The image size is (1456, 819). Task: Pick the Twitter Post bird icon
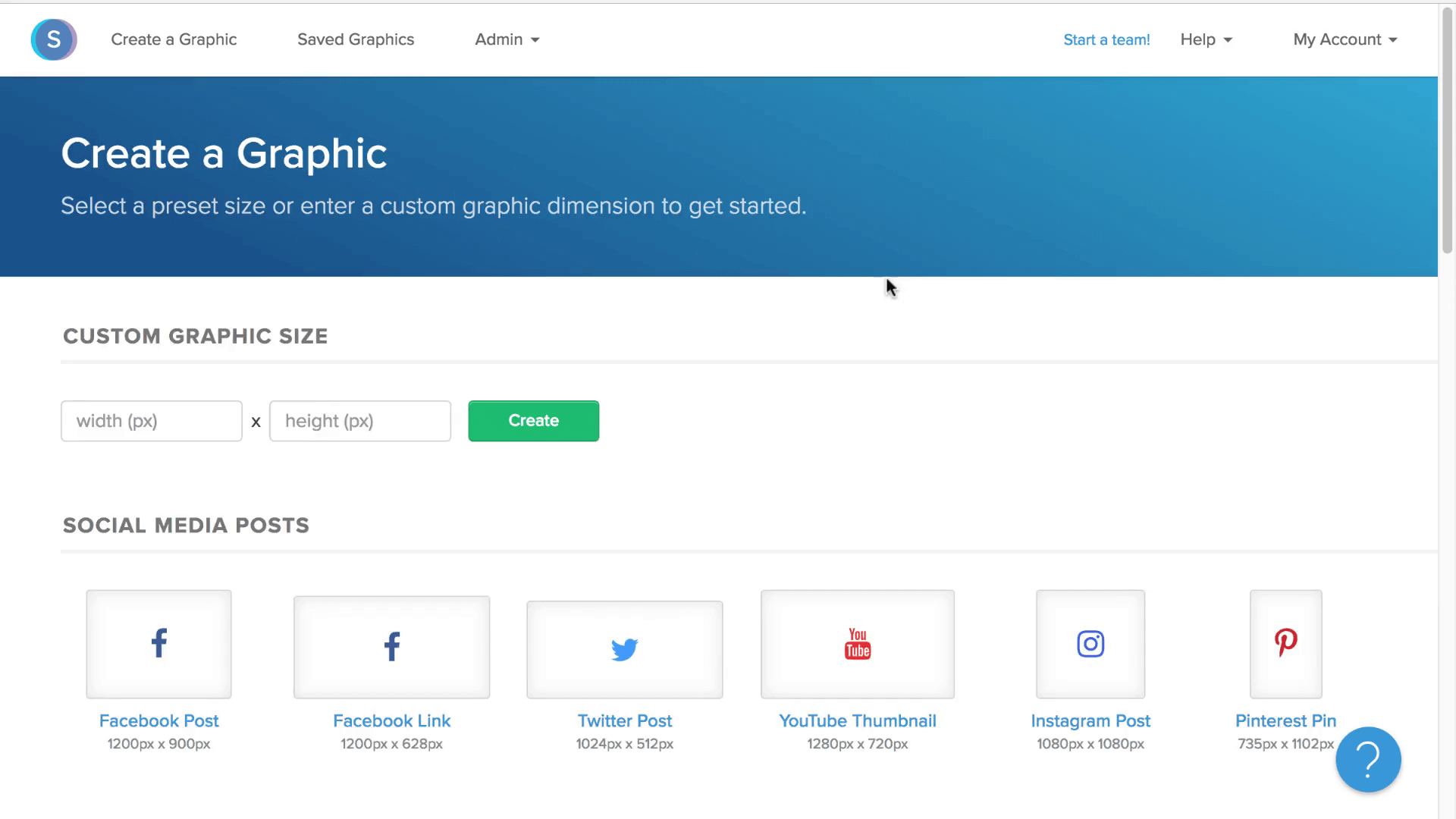click(624, 649)
